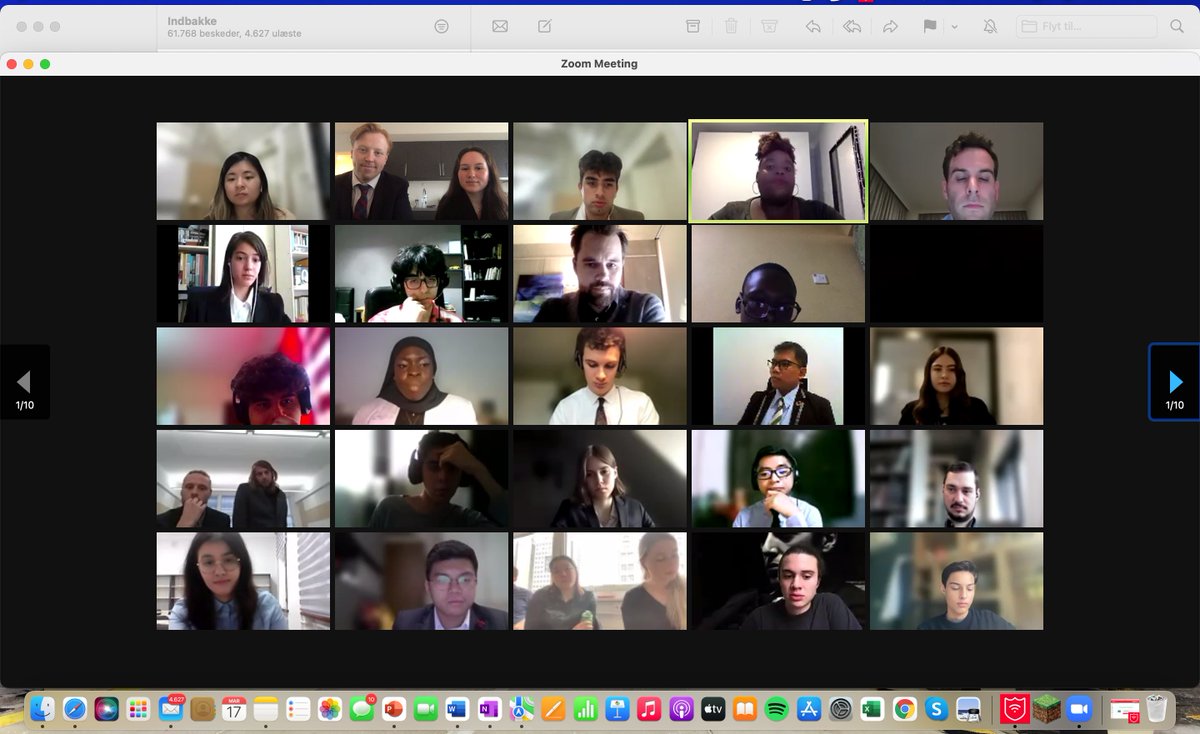Archive the selected message in Mail
Viewport: 1200px width, 734px height.
(693, 26)
